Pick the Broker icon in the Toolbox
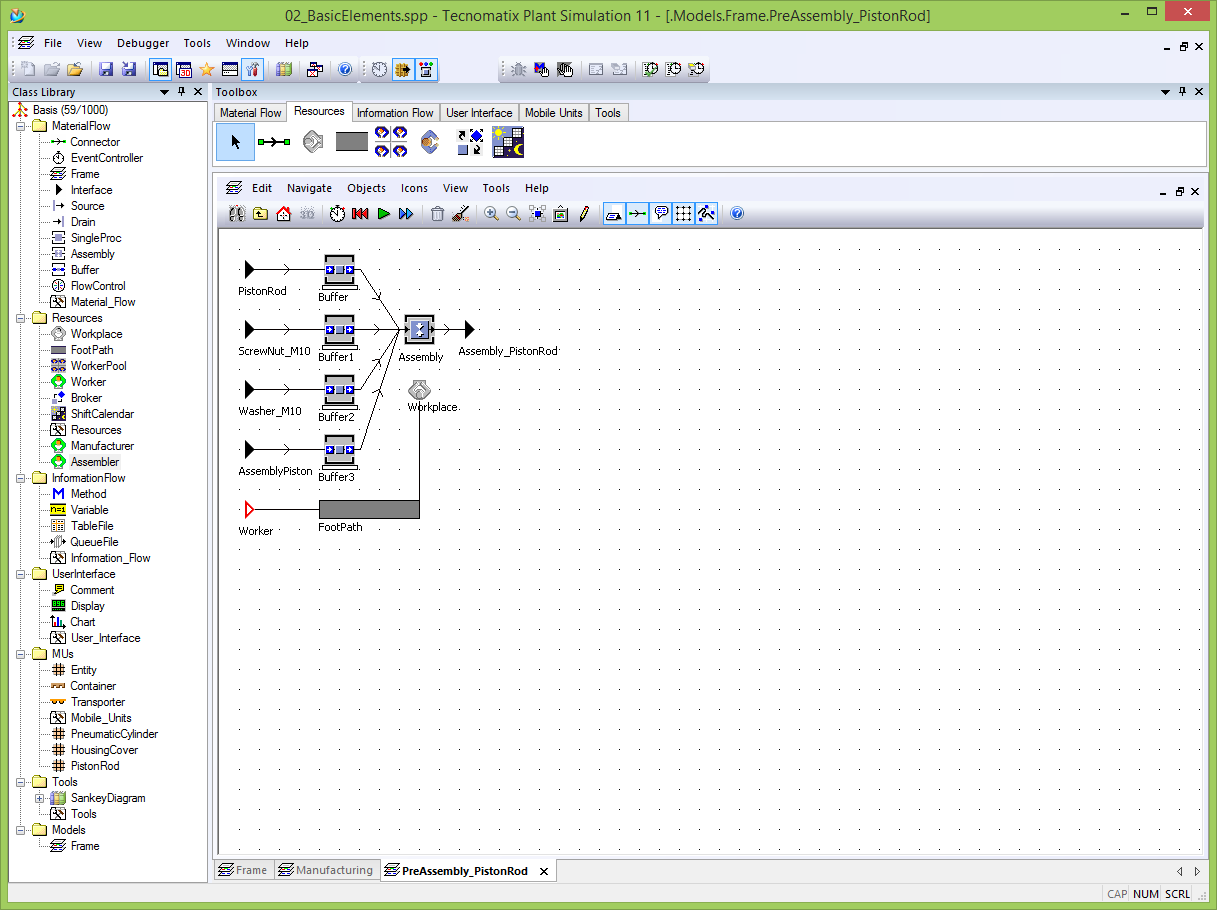This screenshot has height=910, width=1217. pyautogui.click(x=470, y=142)
